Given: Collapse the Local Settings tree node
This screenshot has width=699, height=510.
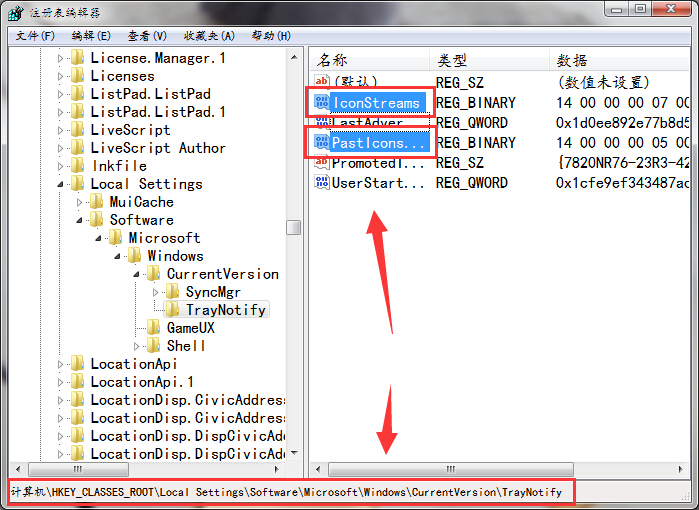Looking at the screenshot, I should pyautogui.click(x=62, y=184).
